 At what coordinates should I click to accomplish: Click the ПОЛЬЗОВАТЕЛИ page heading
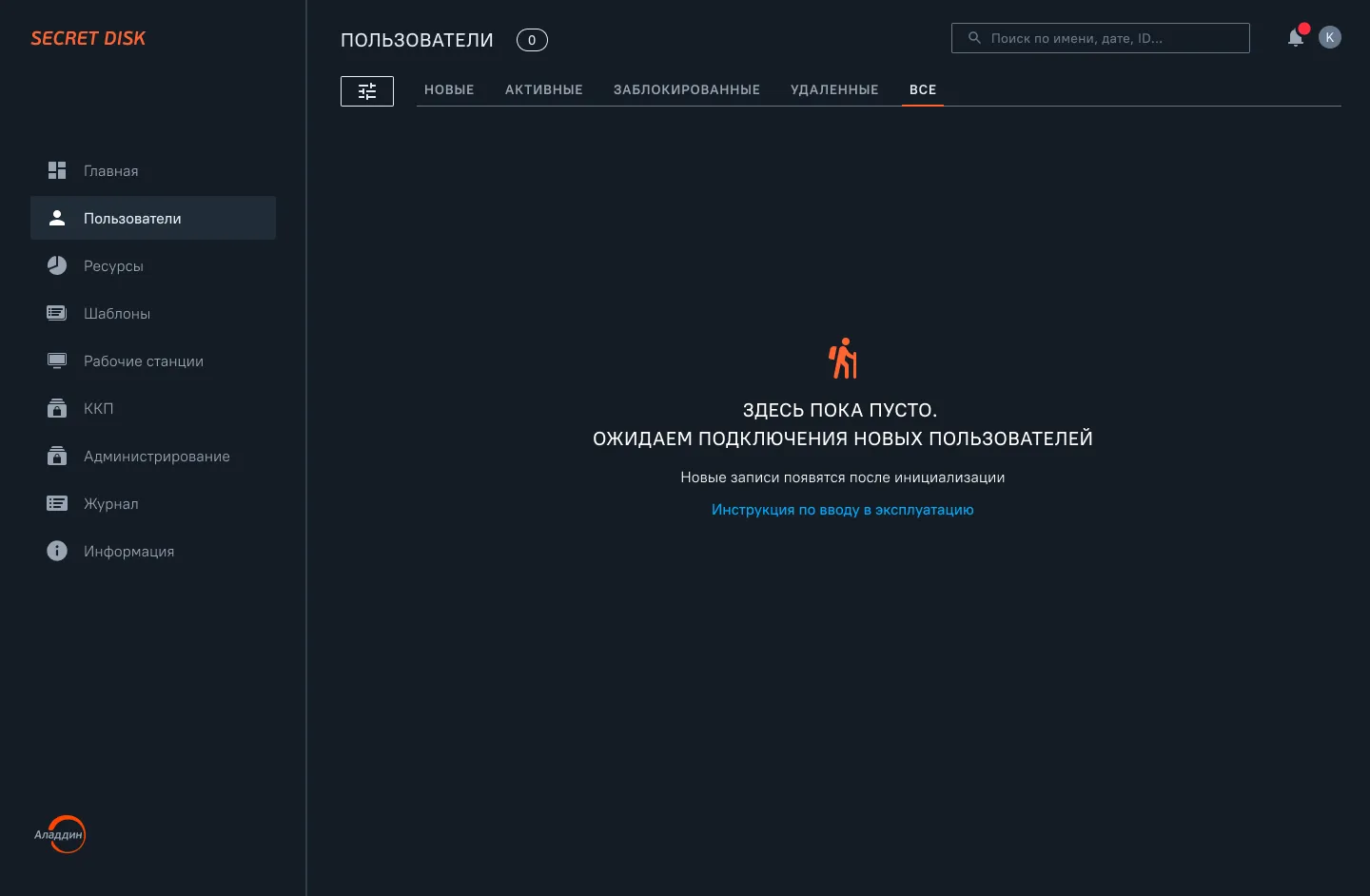417,40
